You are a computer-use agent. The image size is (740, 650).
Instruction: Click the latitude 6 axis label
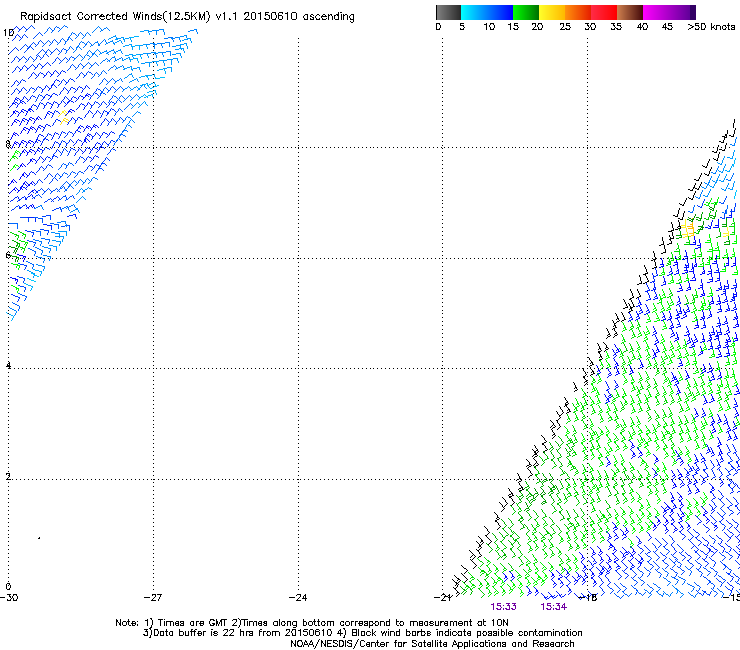point(8,255)
